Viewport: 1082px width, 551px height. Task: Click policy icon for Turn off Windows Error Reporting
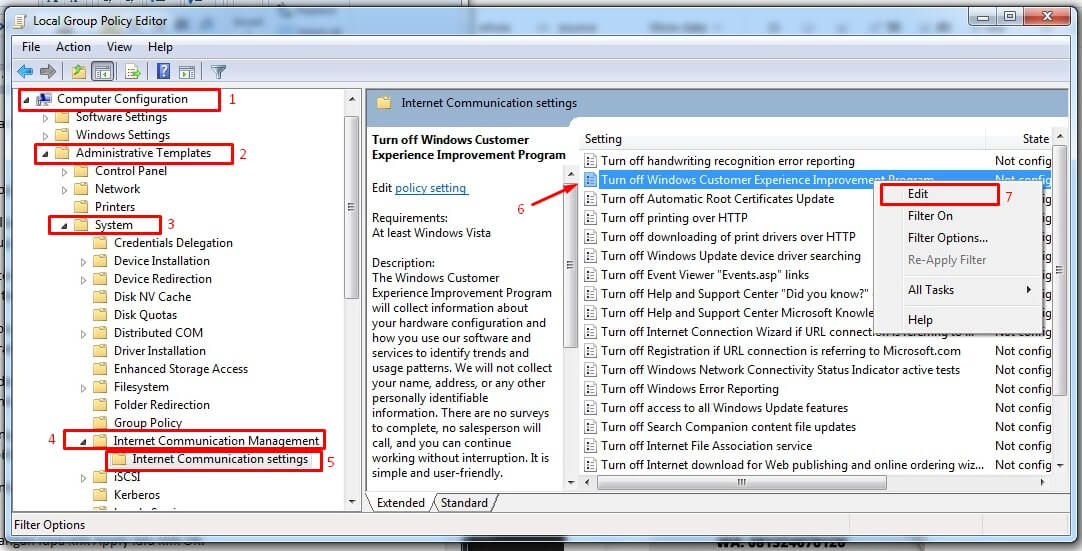point(590,389)
